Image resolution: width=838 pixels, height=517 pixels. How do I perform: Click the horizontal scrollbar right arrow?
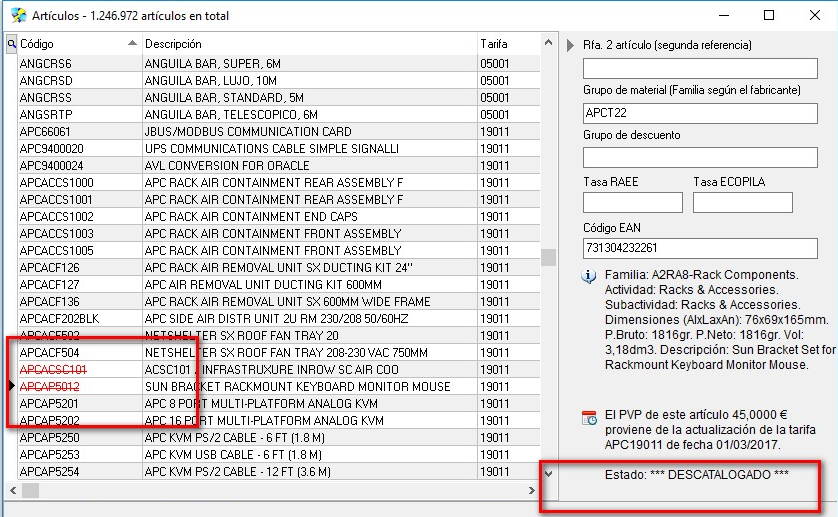coord(532,490)
